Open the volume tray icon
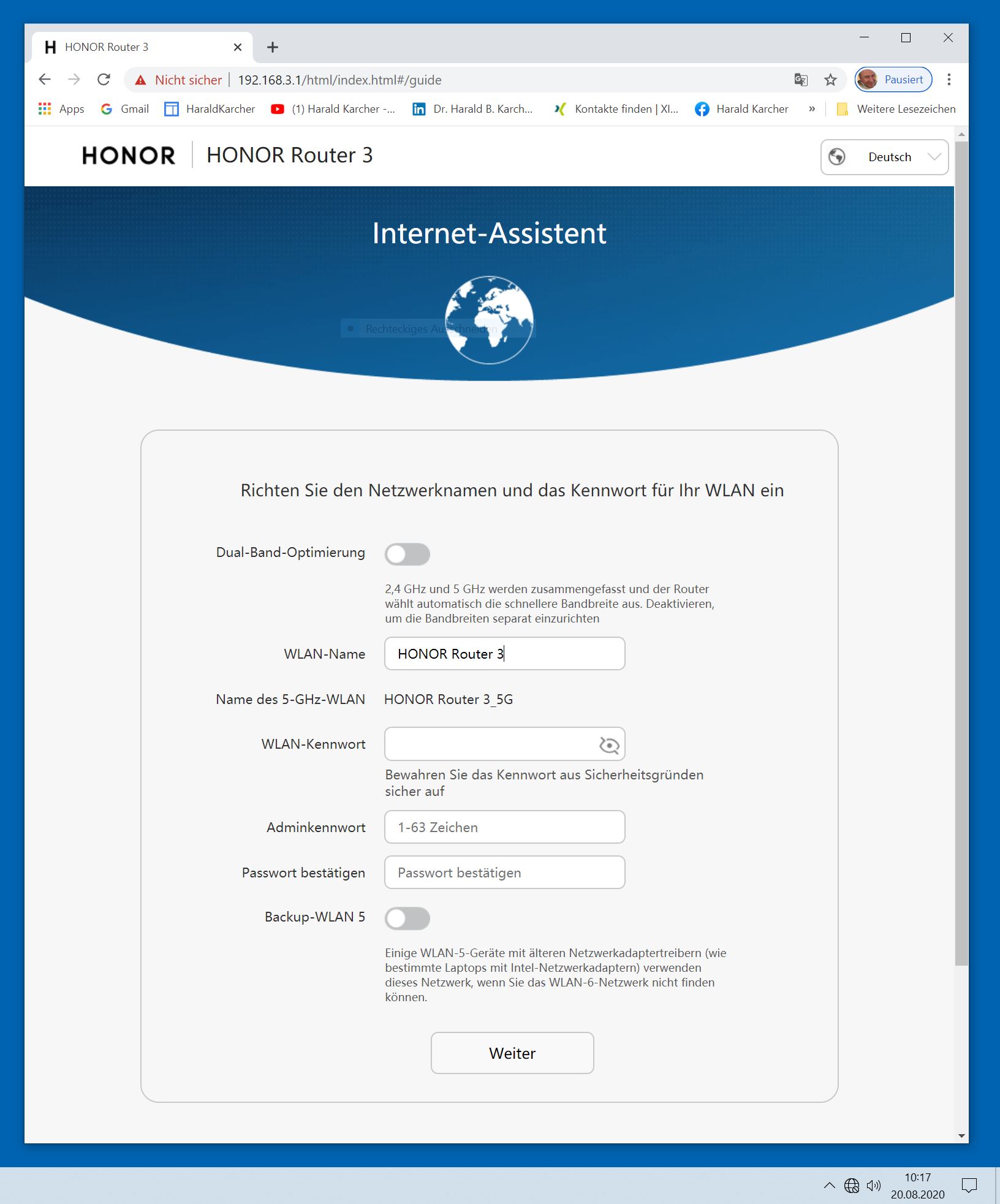This screenshot has width=1000, height=1204. [x=874, y=1186]
